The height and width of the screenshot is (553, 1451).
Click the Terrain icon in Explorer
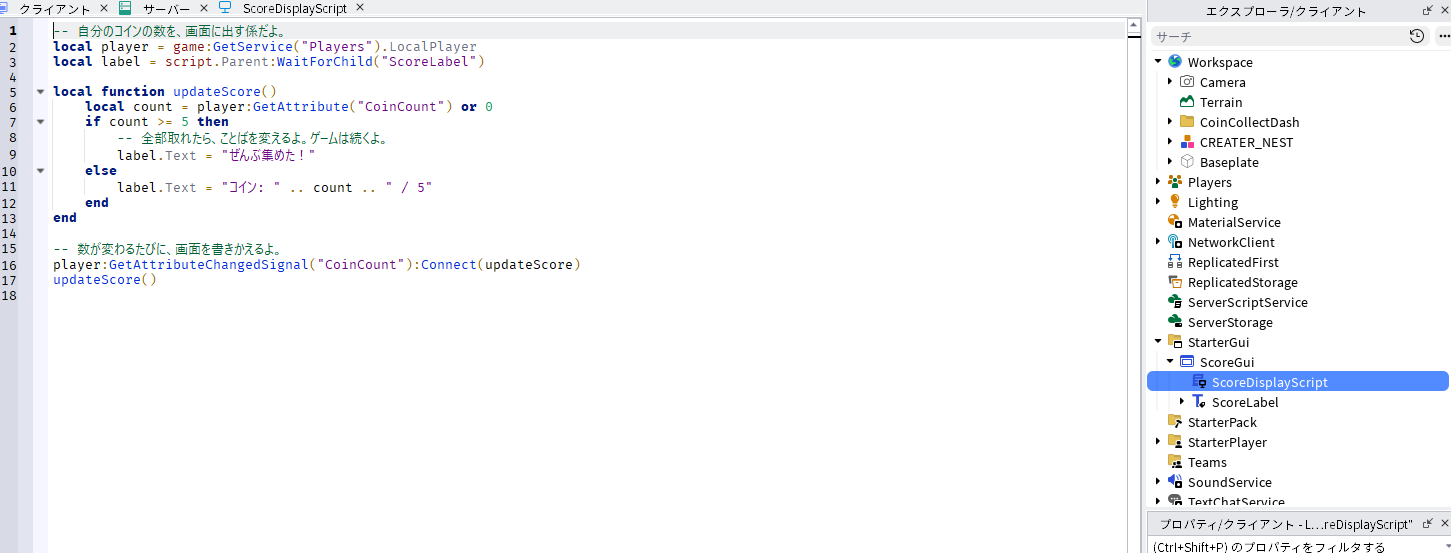pyautogui.click(x=1187, y=102)
